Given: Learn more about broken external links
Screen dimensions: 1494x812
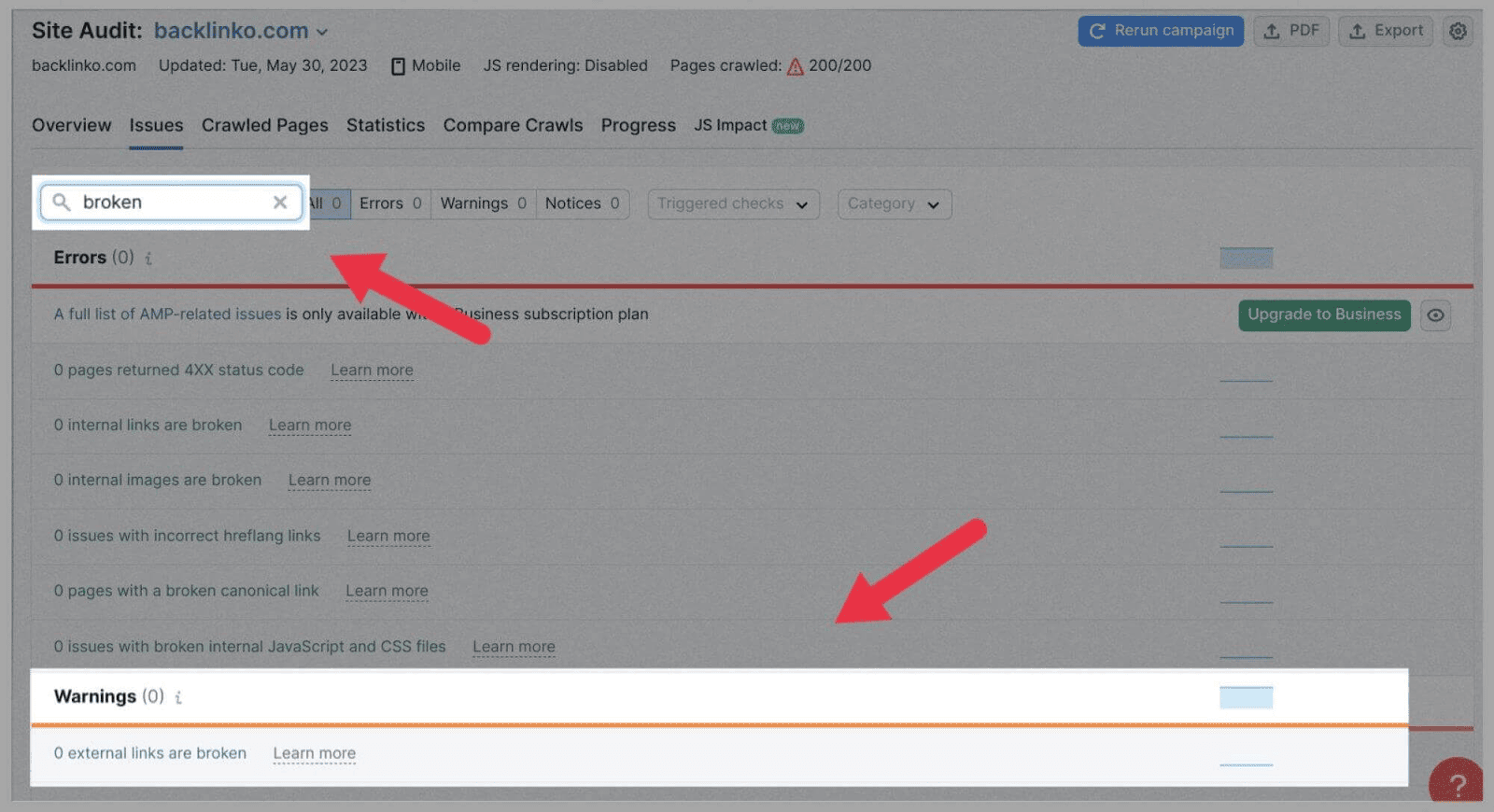Looking at the screenshot, I should pyautogui.click(x=315, y=754).
